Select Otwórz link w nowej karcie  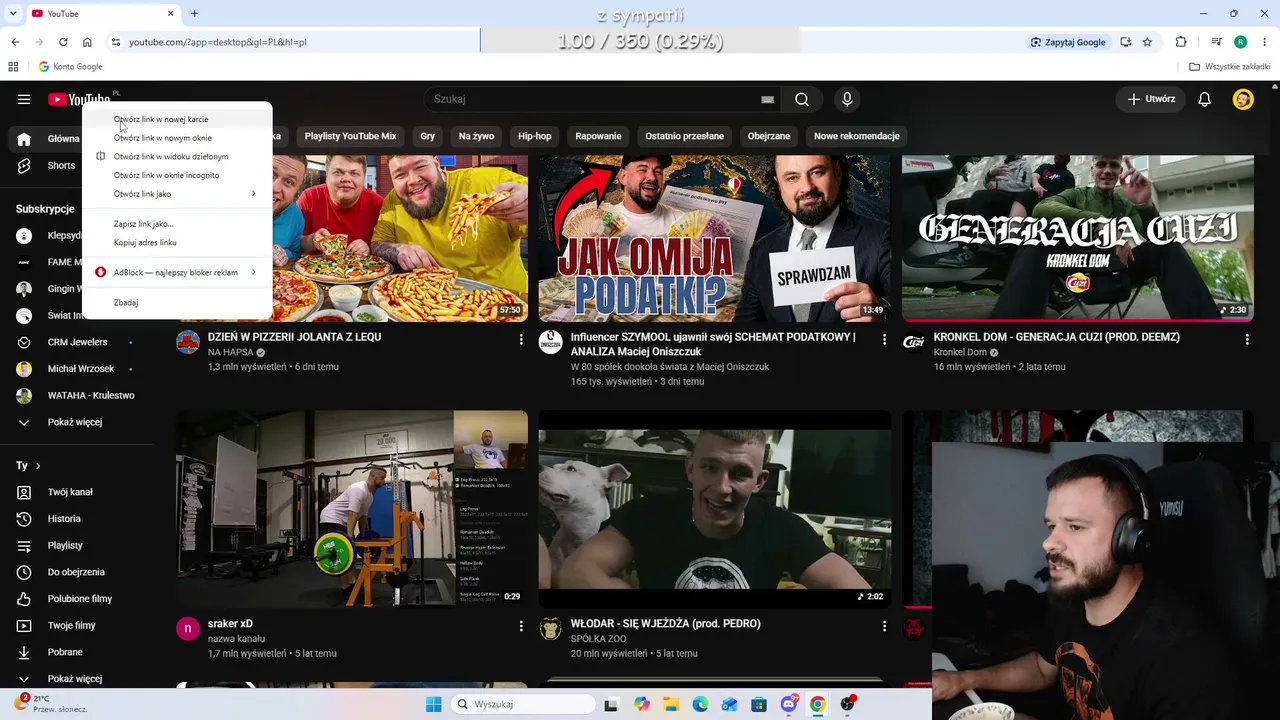(x=178, y=119)
